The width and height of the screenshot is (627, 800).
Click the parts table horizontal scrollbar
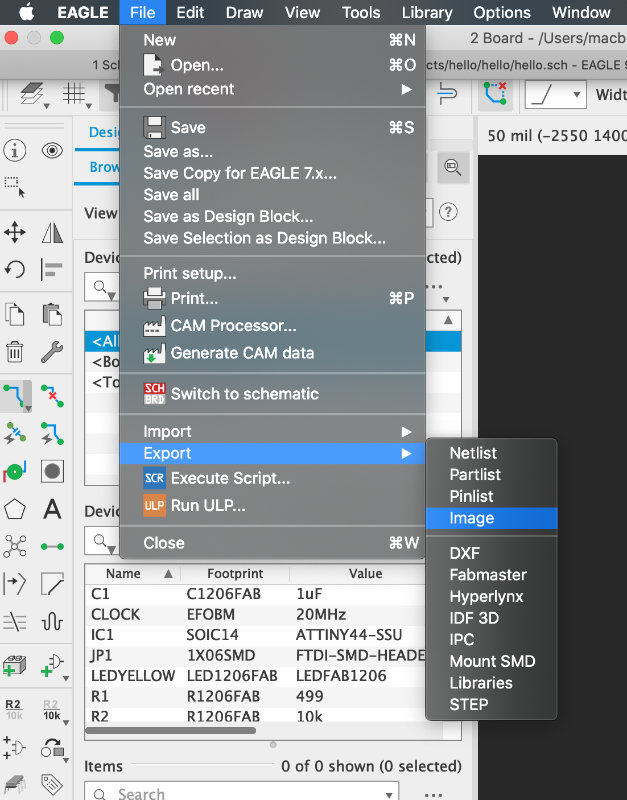click(170, 731)
